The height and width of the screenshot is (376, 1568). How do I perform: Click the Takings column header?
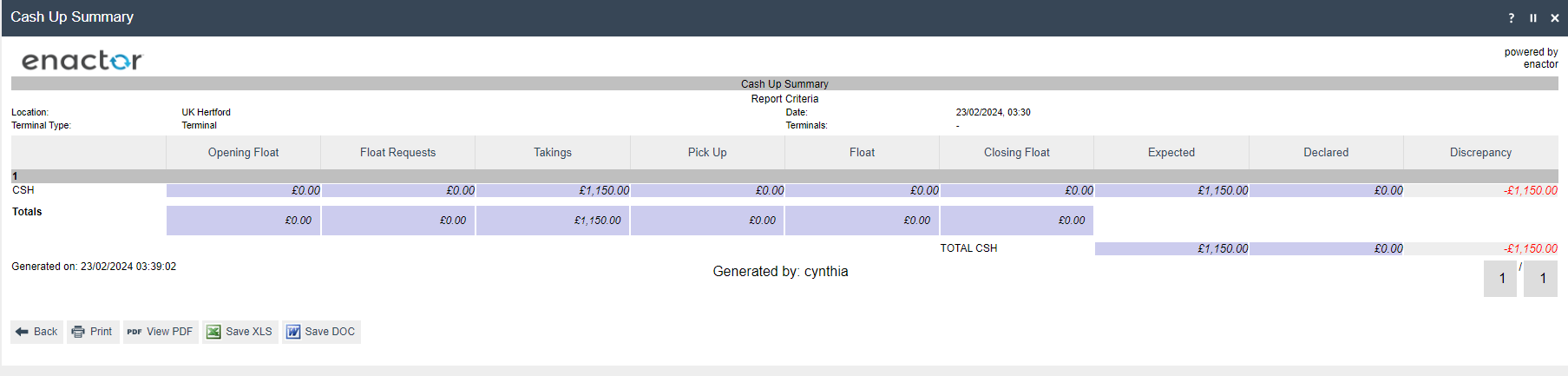point(552,153)
